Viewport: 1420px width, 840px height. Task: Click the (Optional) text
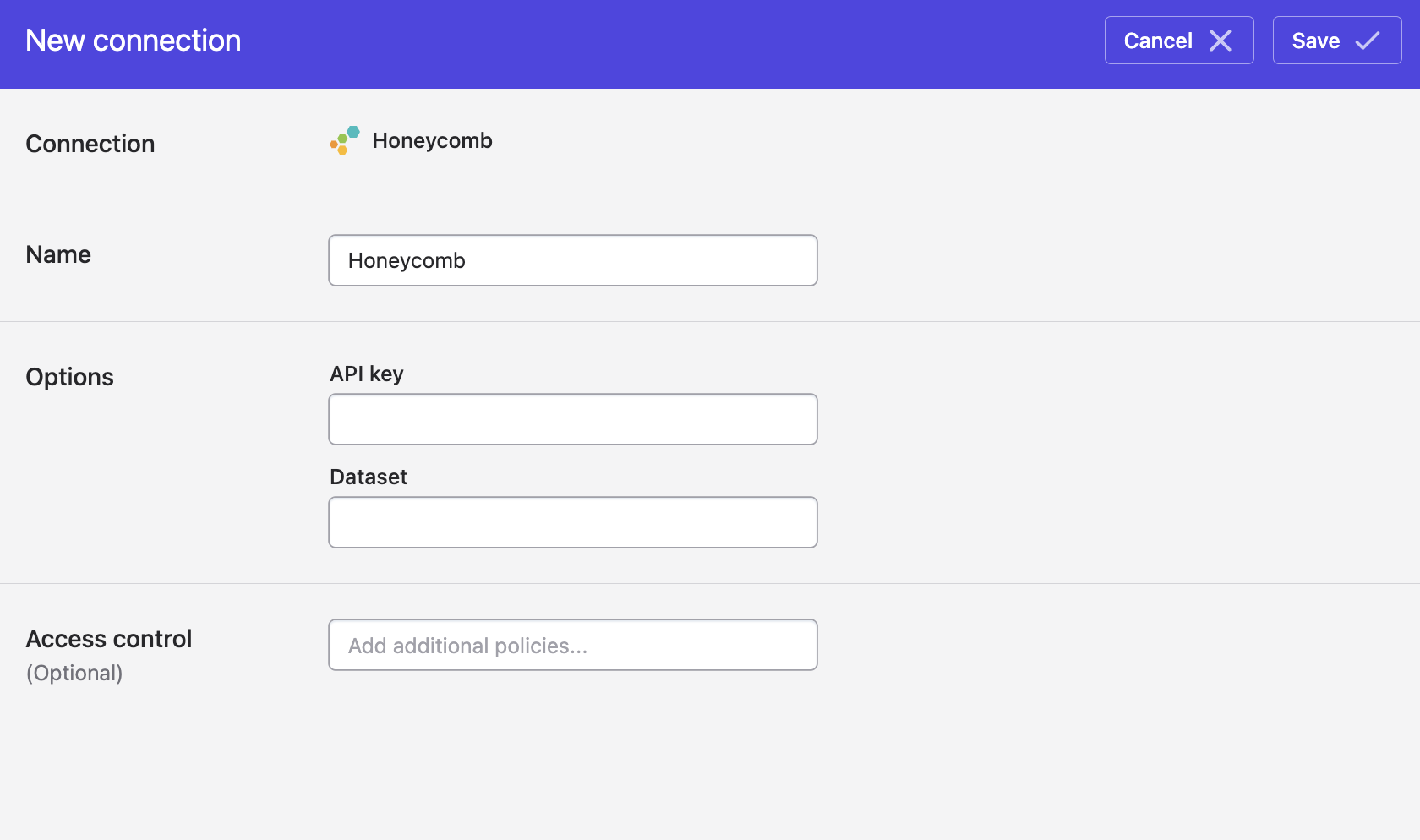click(x=74, y=673)
